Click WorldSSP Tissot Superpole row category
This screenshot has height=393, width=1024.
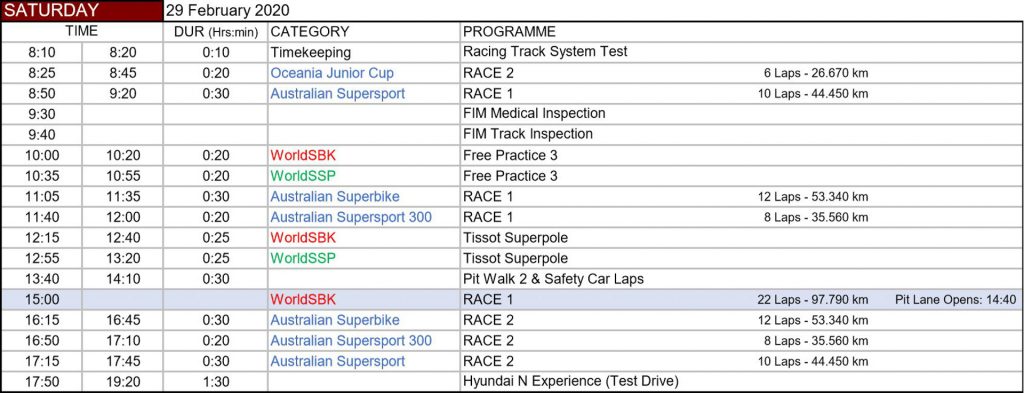303,259
